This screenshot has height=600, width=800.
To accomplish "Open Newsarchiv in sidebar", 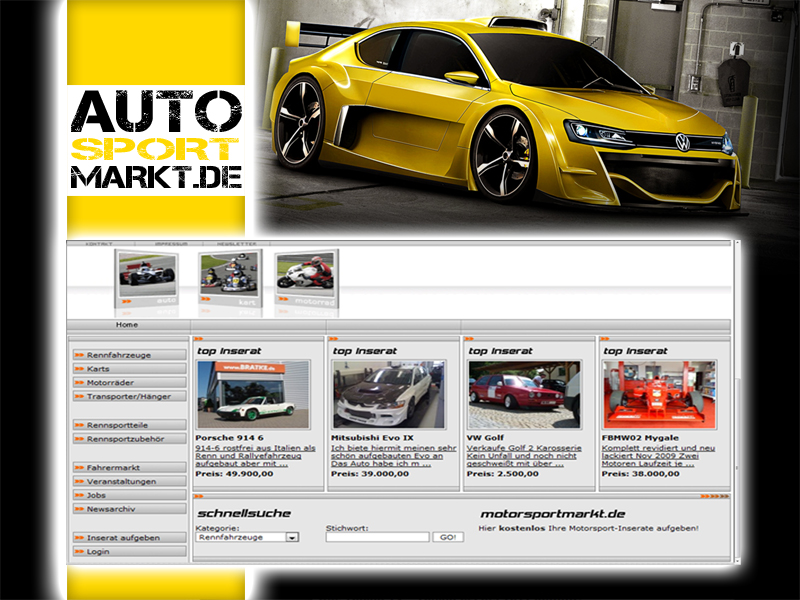I will click(130, 508).
